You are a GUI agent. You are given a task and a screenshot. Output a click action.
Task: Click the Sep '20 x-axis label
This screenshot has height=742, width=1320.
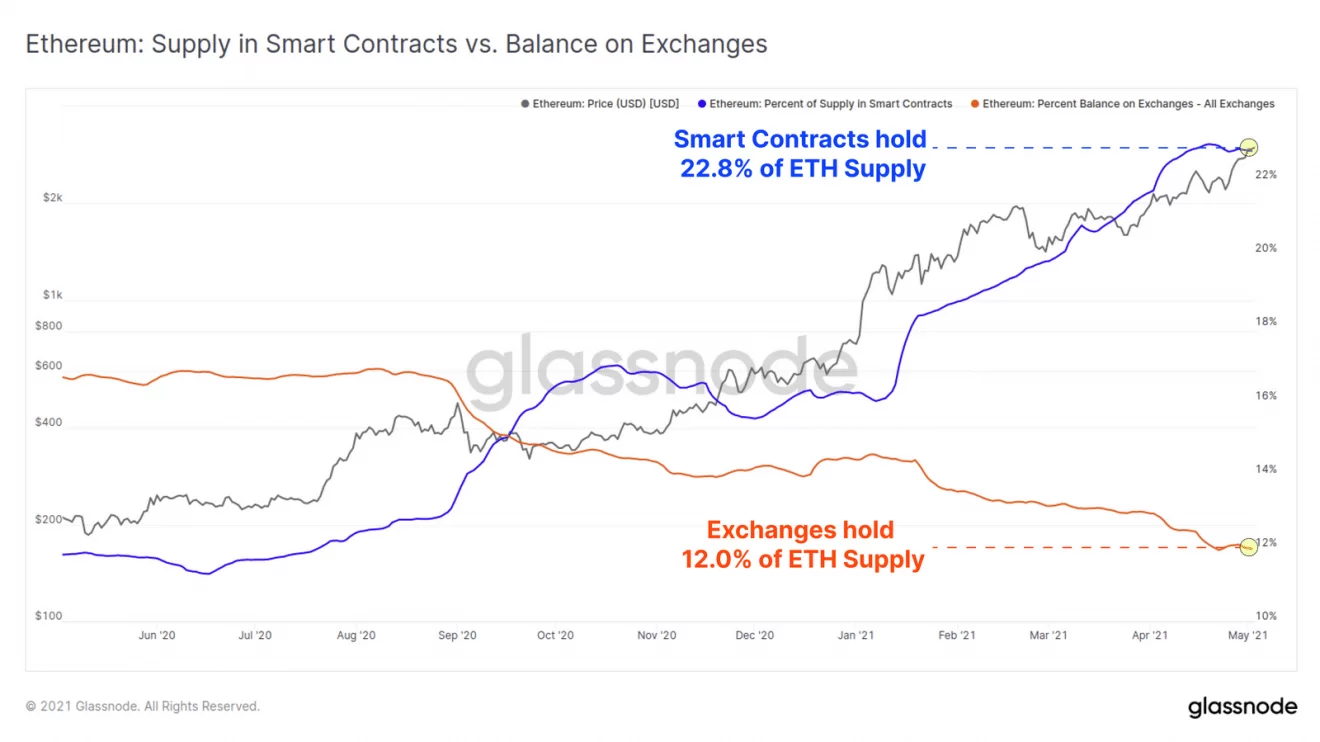[x=457, y=635]
